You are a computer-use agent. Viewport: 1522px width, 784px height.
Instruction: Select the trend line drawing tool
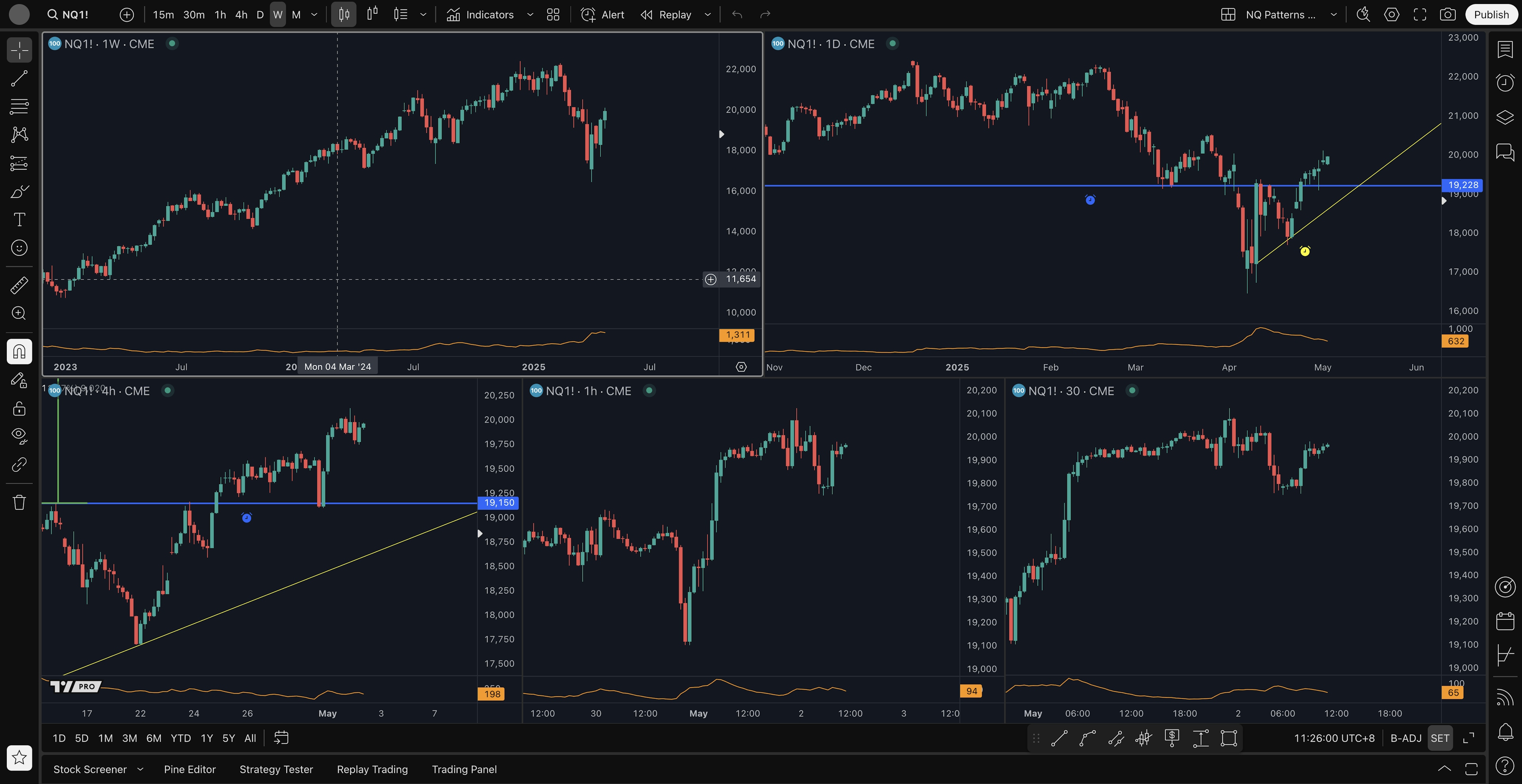pos(19,78)
